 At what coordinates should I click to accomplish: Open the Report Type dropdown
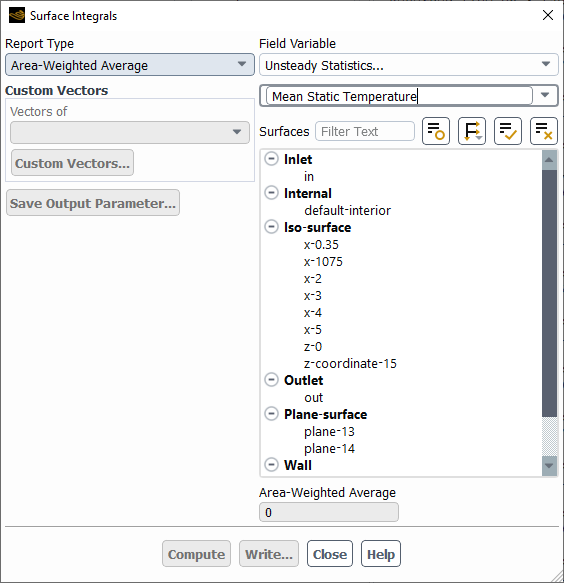coord(130,65)
